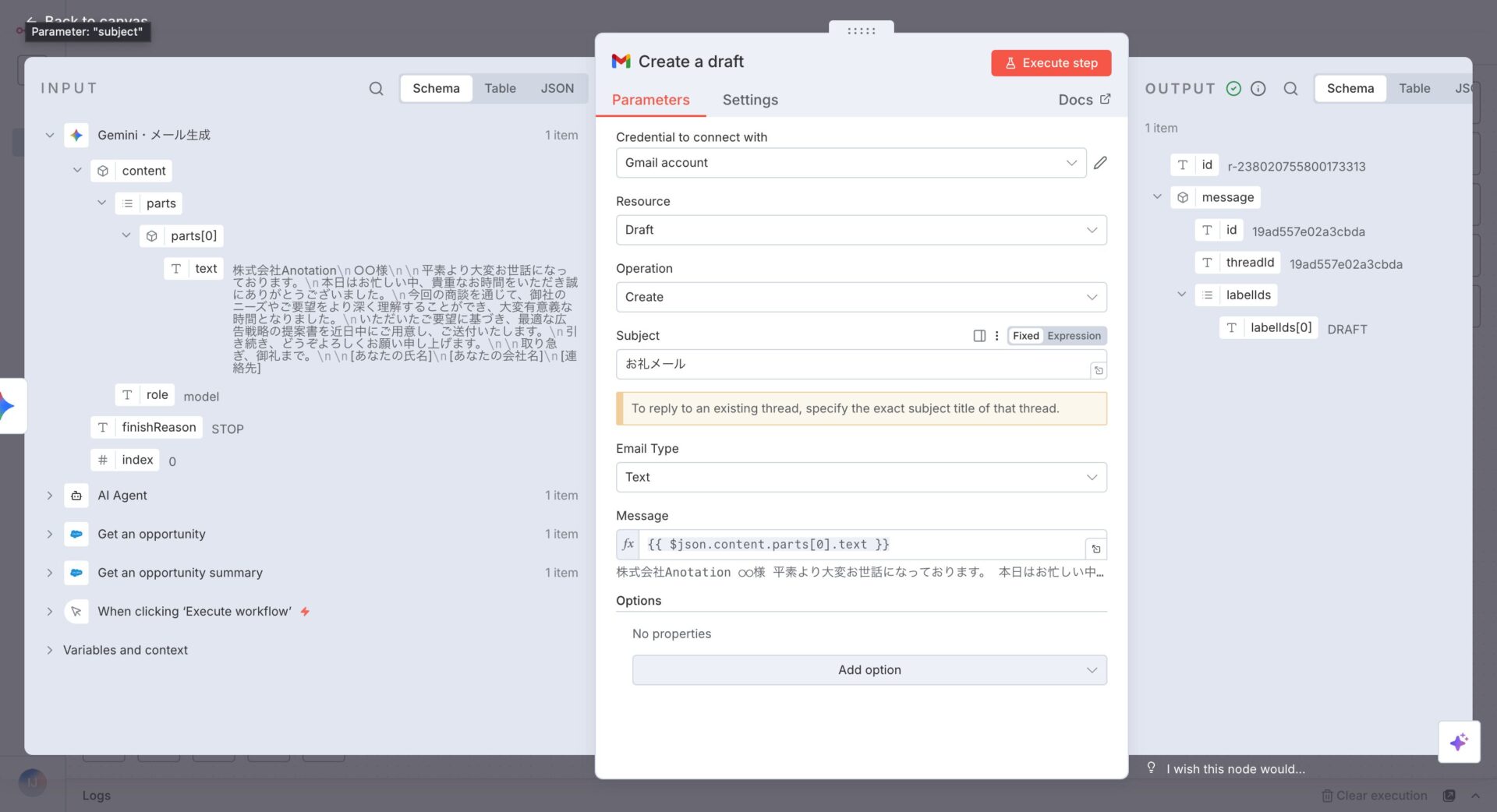Open the Subject field options menu (three dots)
Image resolution: width=1497 pixels, height=812 pixels.
(x=996, y=336)
